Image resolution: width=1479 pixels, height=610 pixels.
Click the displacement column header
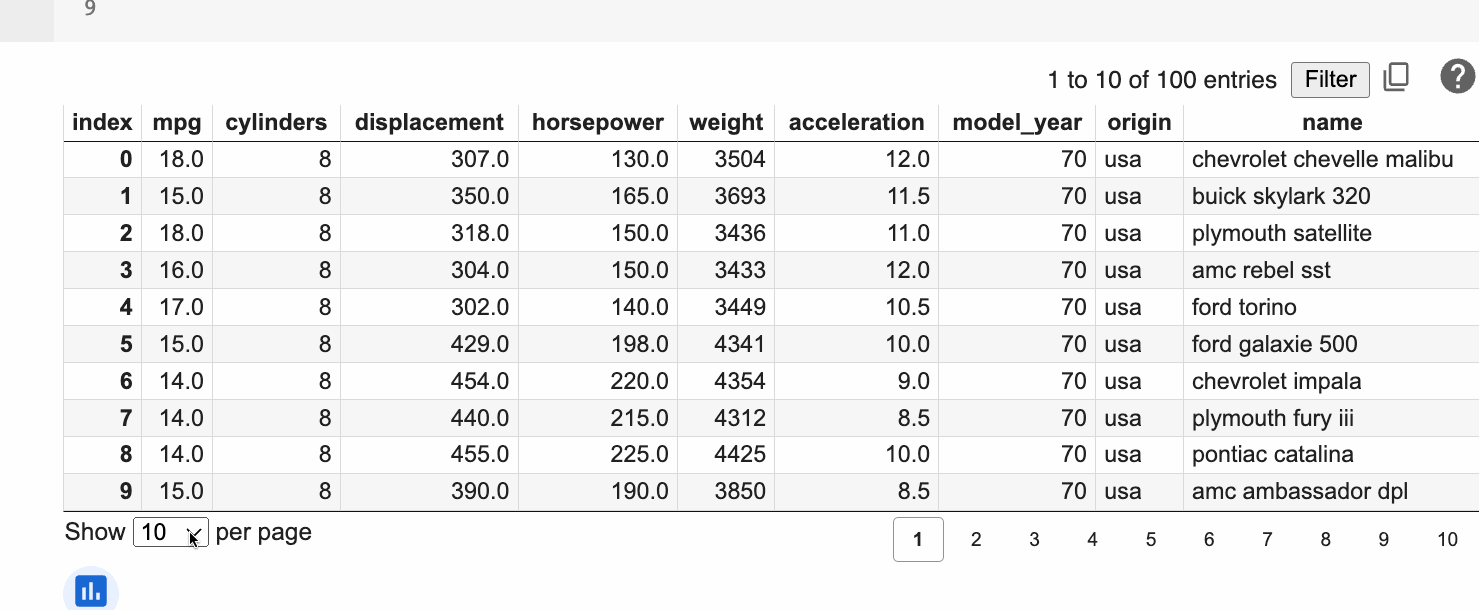pyautogui.click(x=429, y=123)
